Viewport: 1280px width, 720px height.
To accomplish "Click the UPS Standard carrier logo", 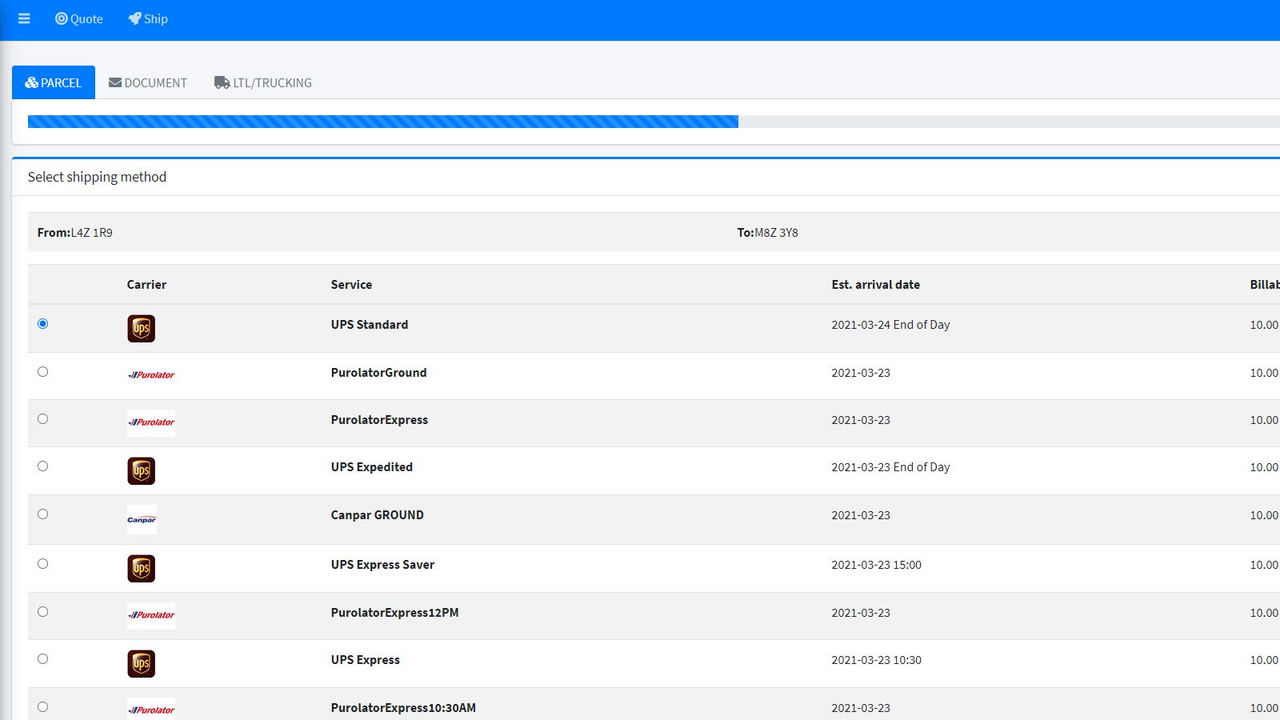I will 141,328.
